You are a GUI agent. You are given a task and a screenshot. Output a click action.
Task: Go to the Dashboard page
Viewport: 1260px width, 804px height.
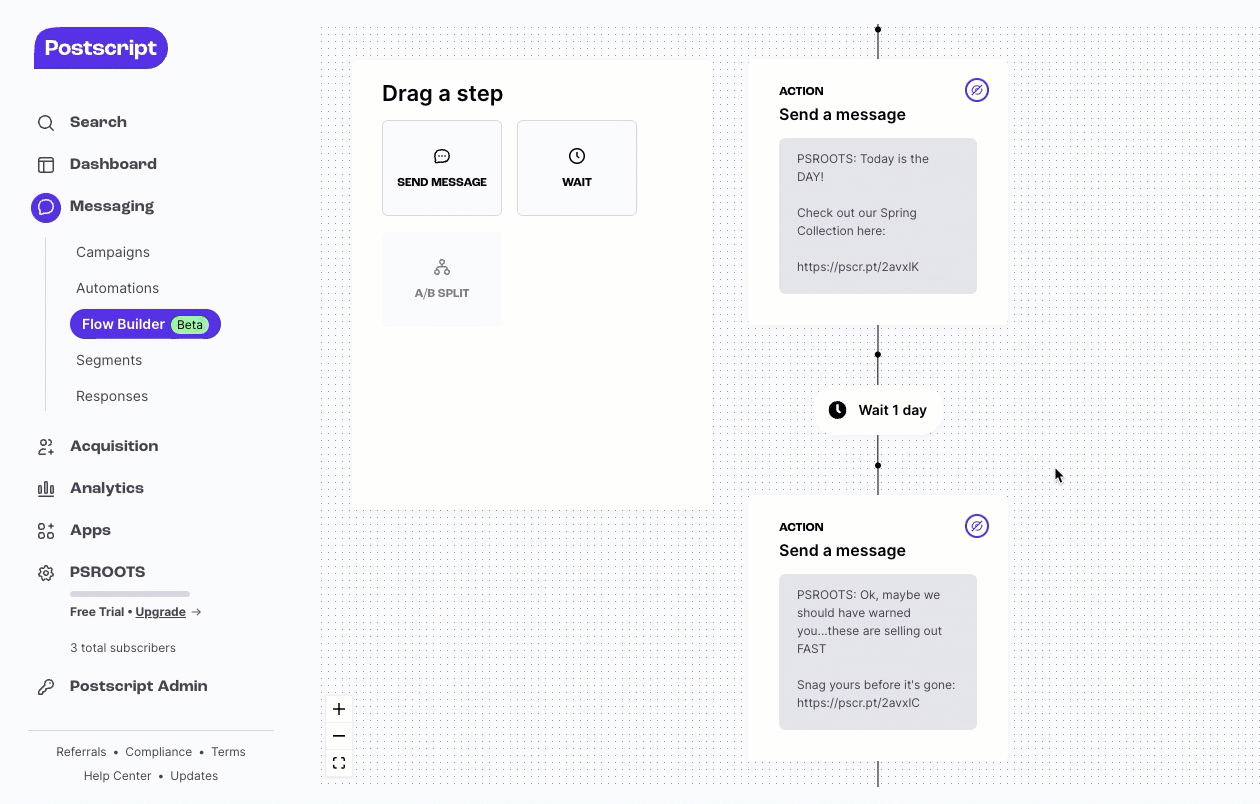(113, 164)
